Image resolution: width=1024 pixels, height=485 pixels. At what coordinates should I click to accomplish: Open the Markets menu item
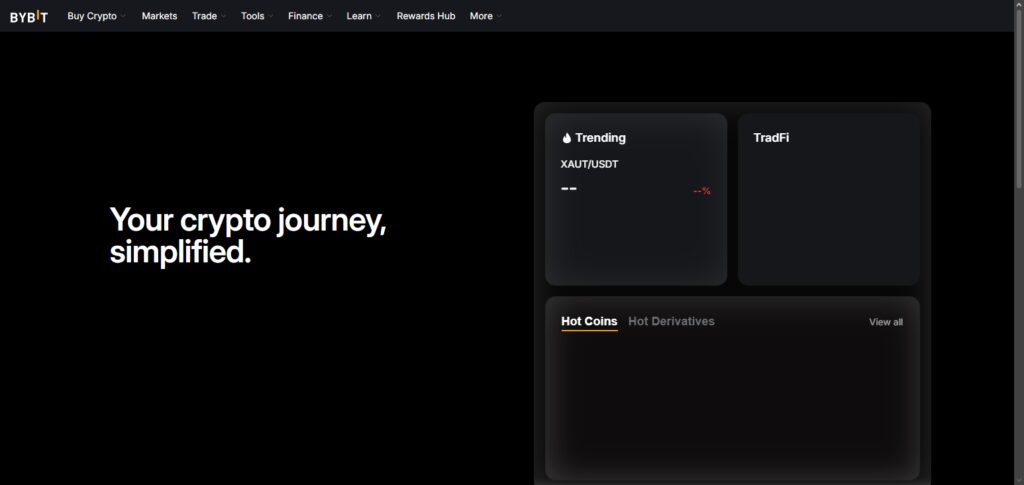(159, 16)
